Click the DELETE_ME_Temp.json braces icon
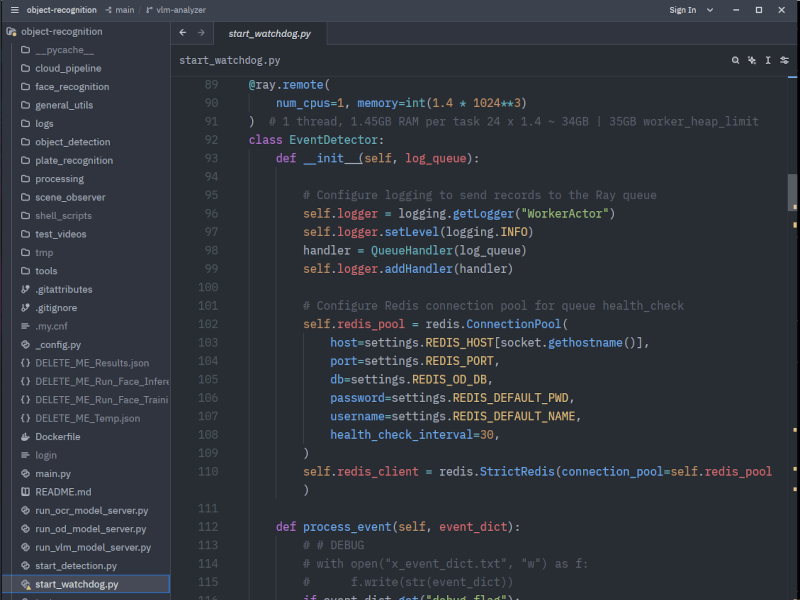The width and height of the screenshot is (800, 600). tap(25, 418)
